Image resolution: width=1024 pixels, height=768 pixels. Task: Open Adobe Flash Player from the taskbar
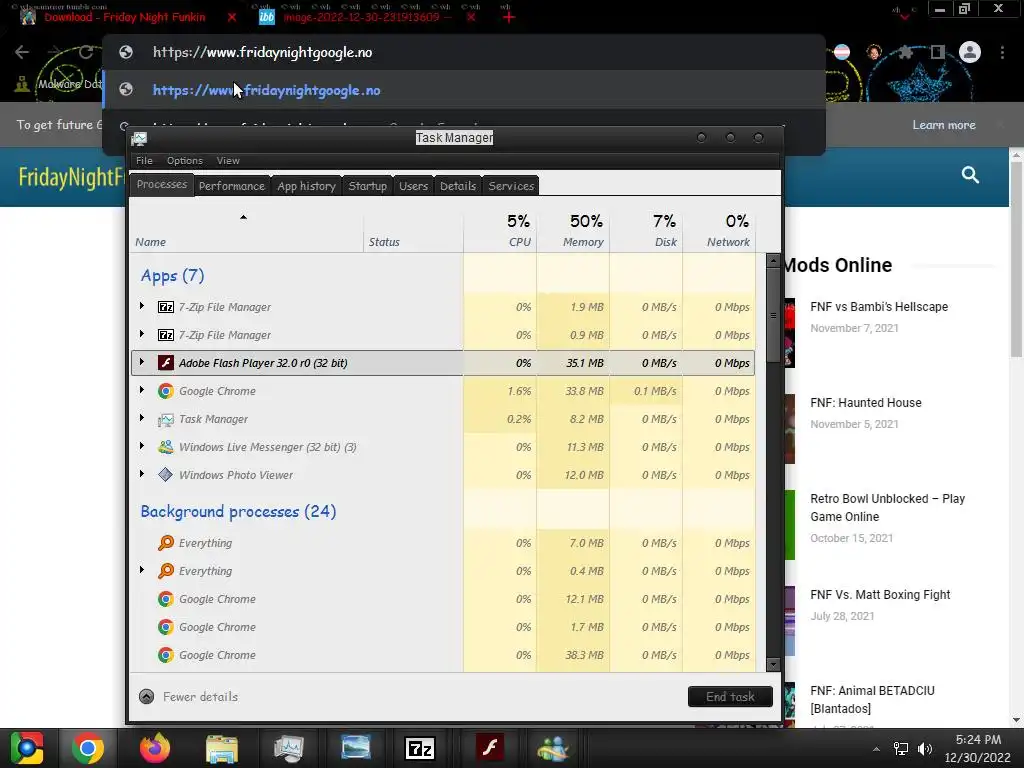tap(490, 748)
